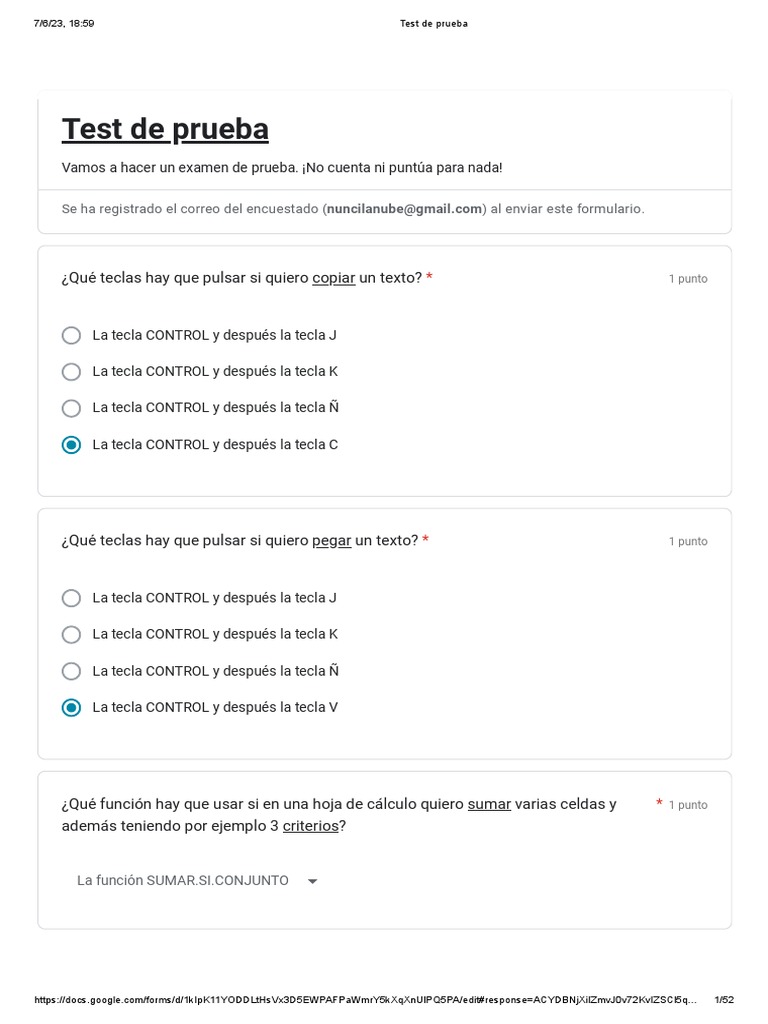Click the selected tecla C radio button
The height and width of the screenshot is (1024, 768).
(71, 445)
